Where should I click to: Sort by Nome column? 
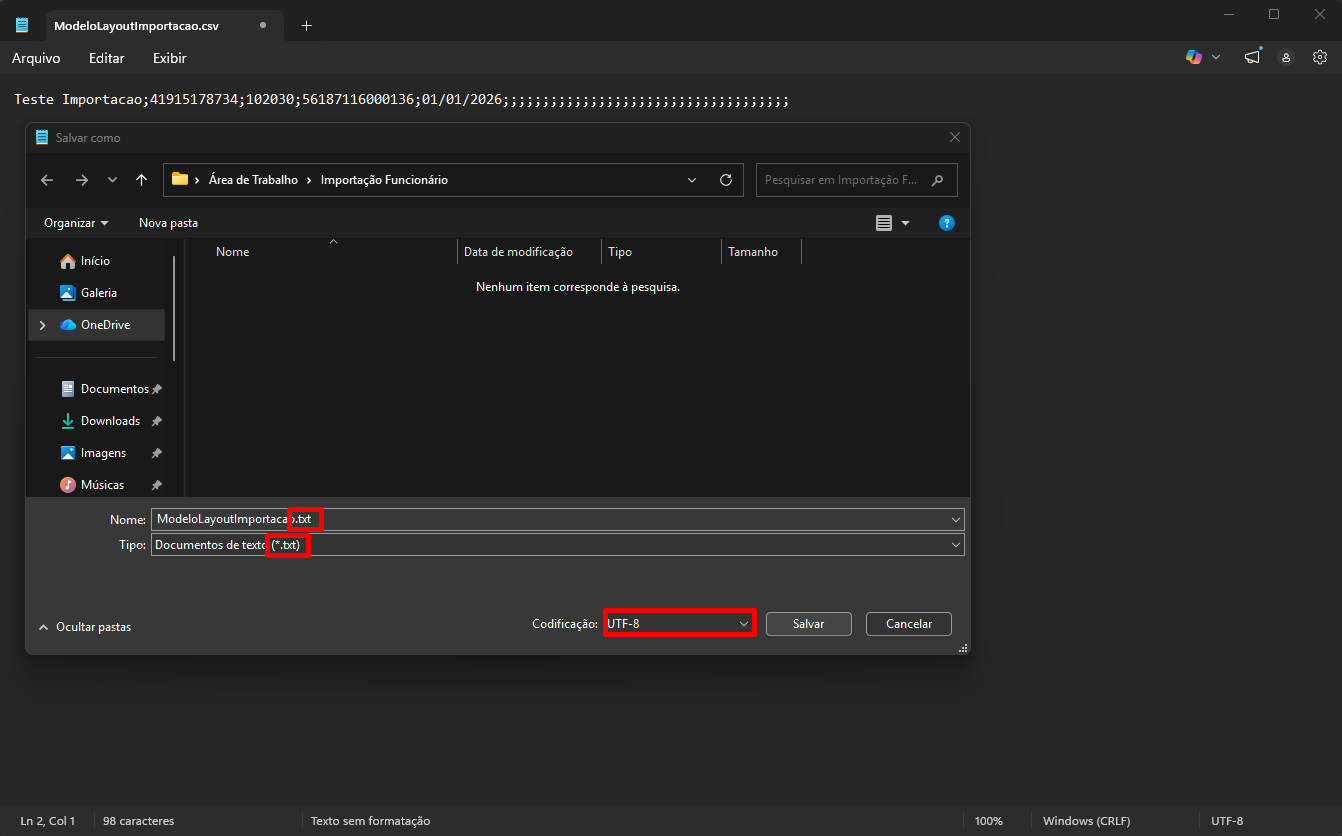[232, 252]
